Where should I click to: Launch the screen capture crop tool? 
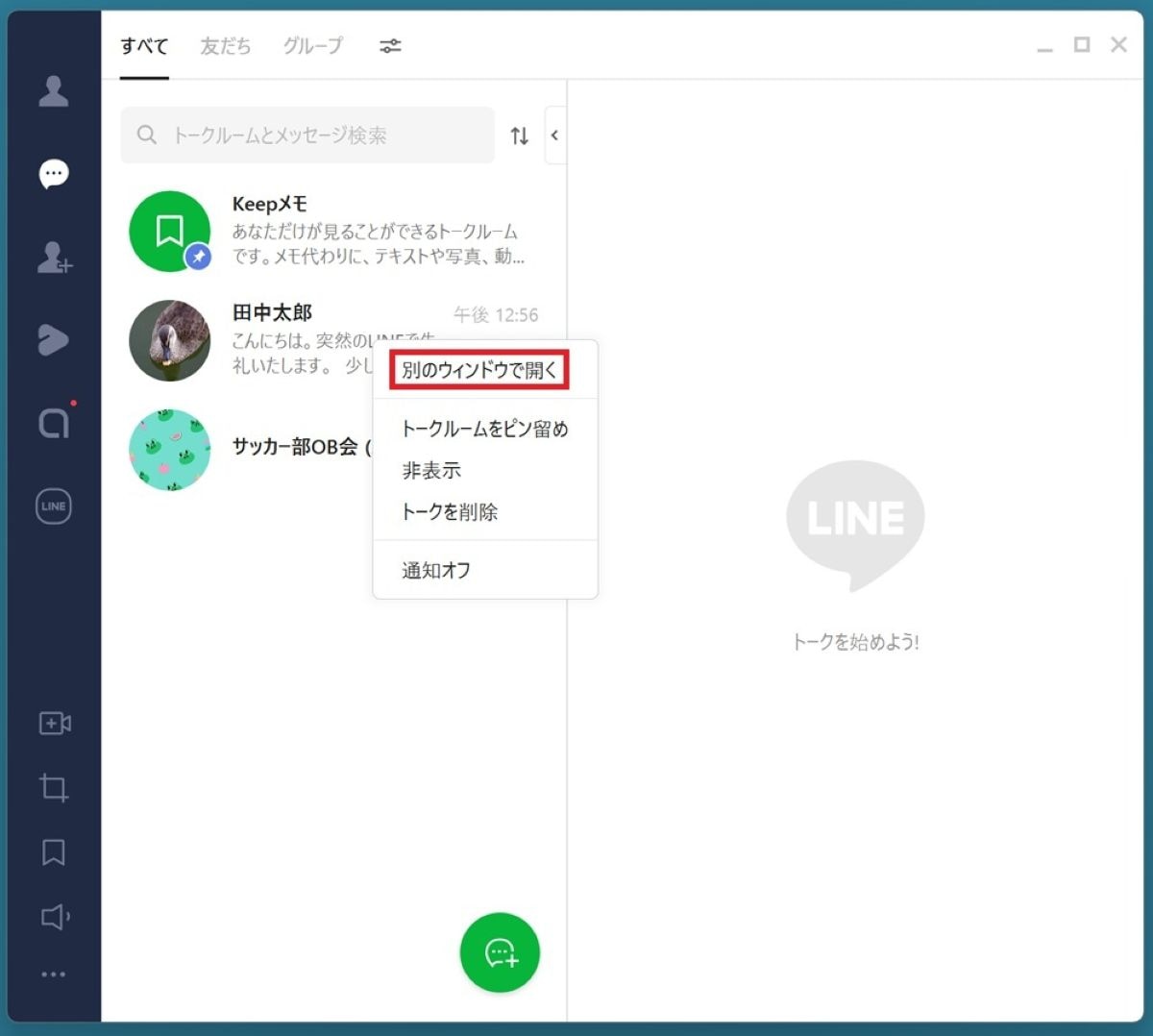point(54,788)
